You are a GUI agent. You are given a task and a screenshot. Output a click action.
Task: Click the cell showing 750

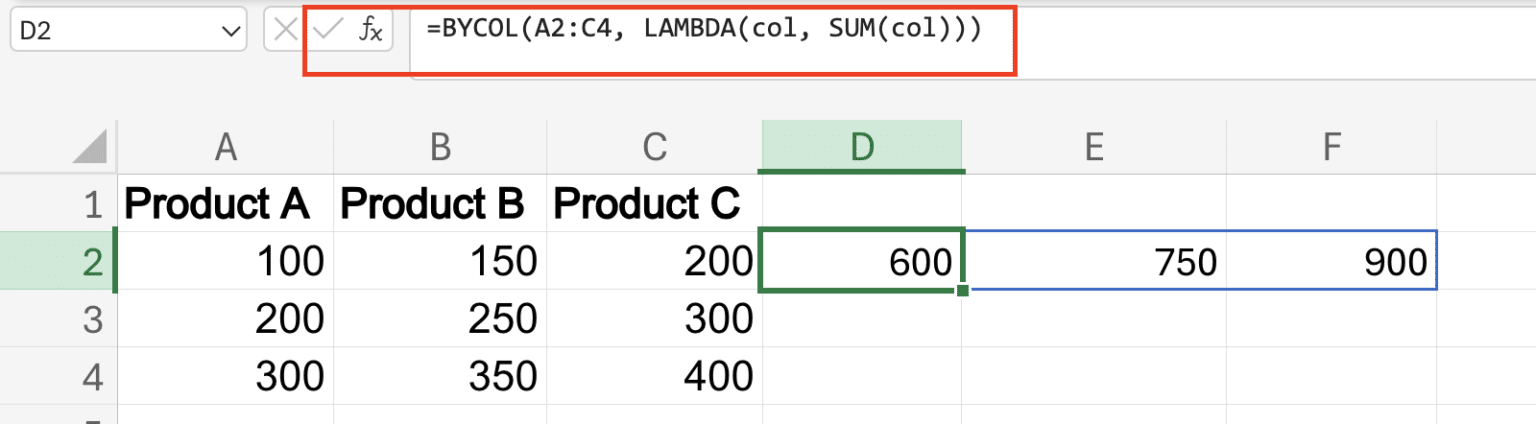[x=1095, y=261]
